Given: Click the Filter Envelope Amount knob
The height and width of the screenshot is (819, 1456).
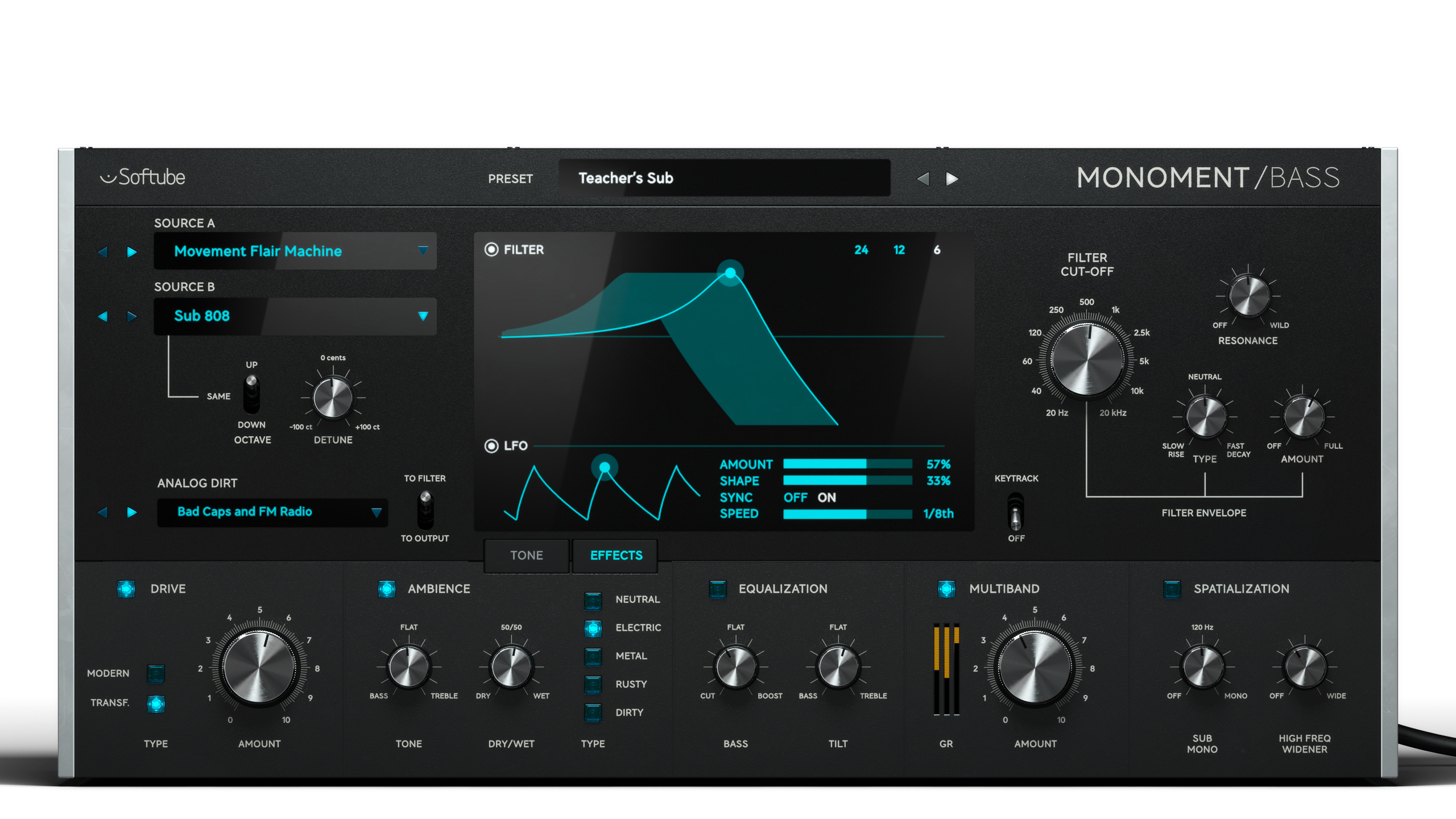Looking at the screenshot, I should coord(1303,416).
